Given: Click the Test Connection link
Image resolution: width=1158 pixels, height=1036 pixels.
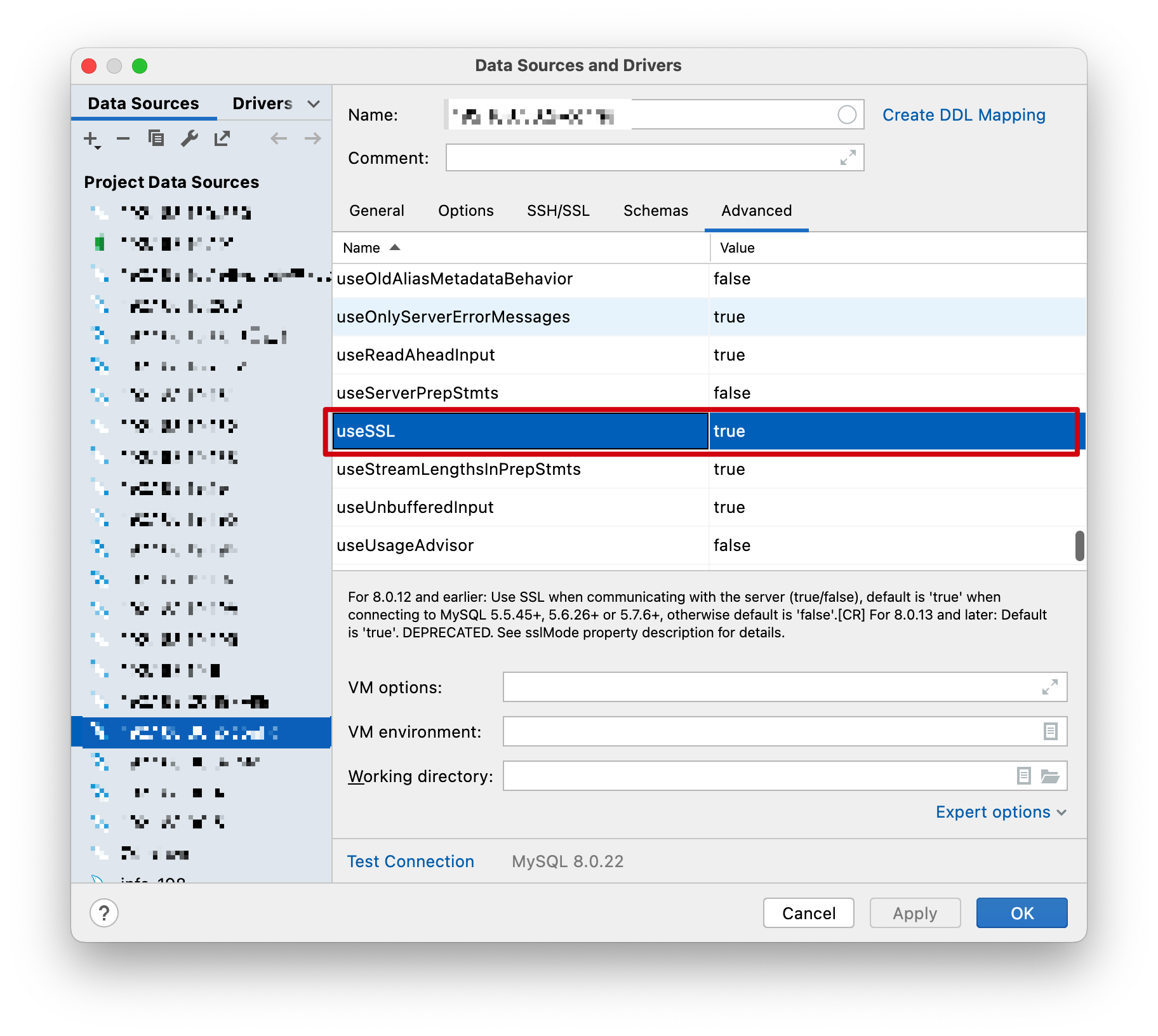Looking at the screenshot, I should click(x=410, y=861).
